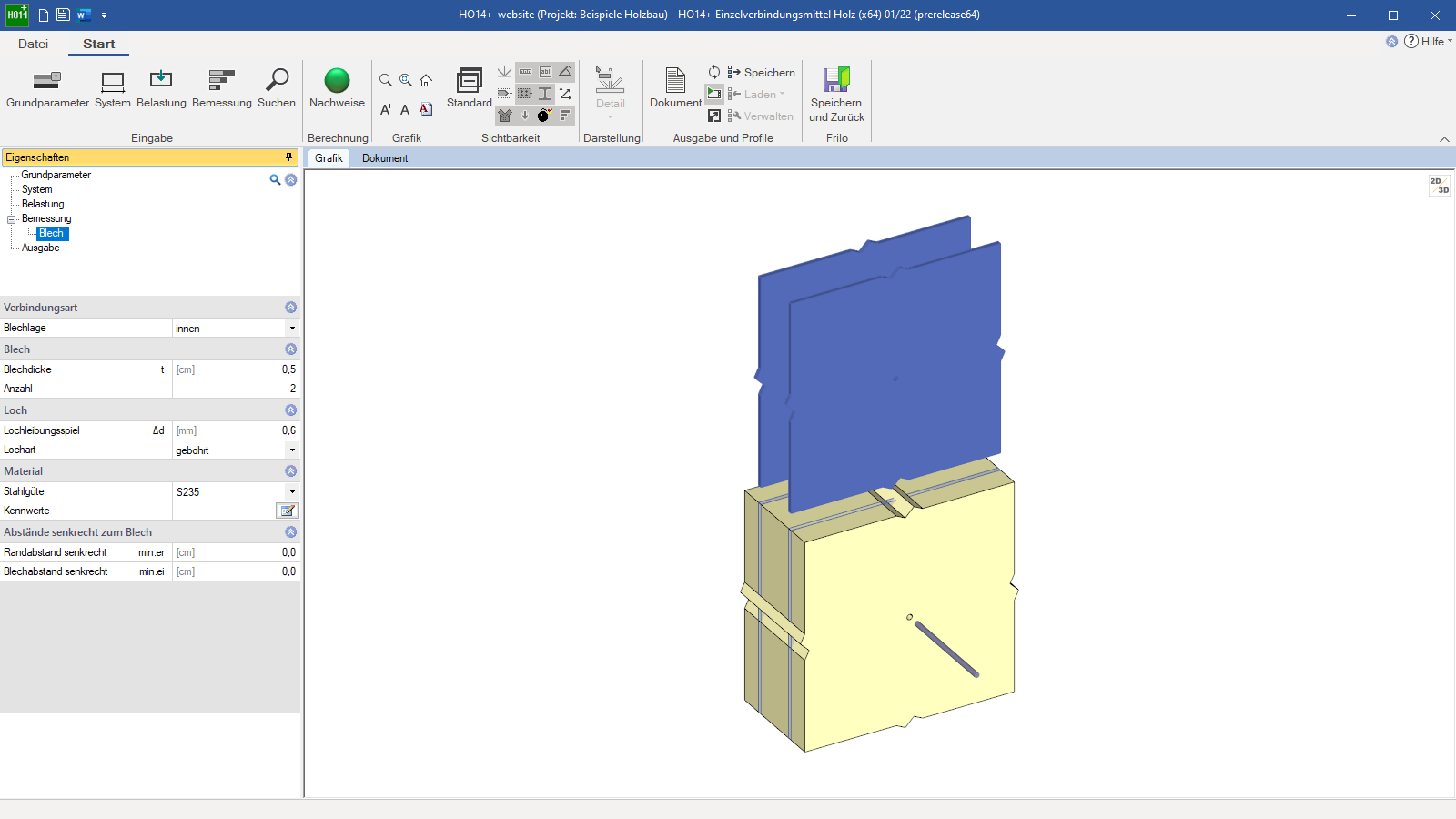1456x819 pixels.
Task: Open the System input ribbon button
Action: [113, 89]
